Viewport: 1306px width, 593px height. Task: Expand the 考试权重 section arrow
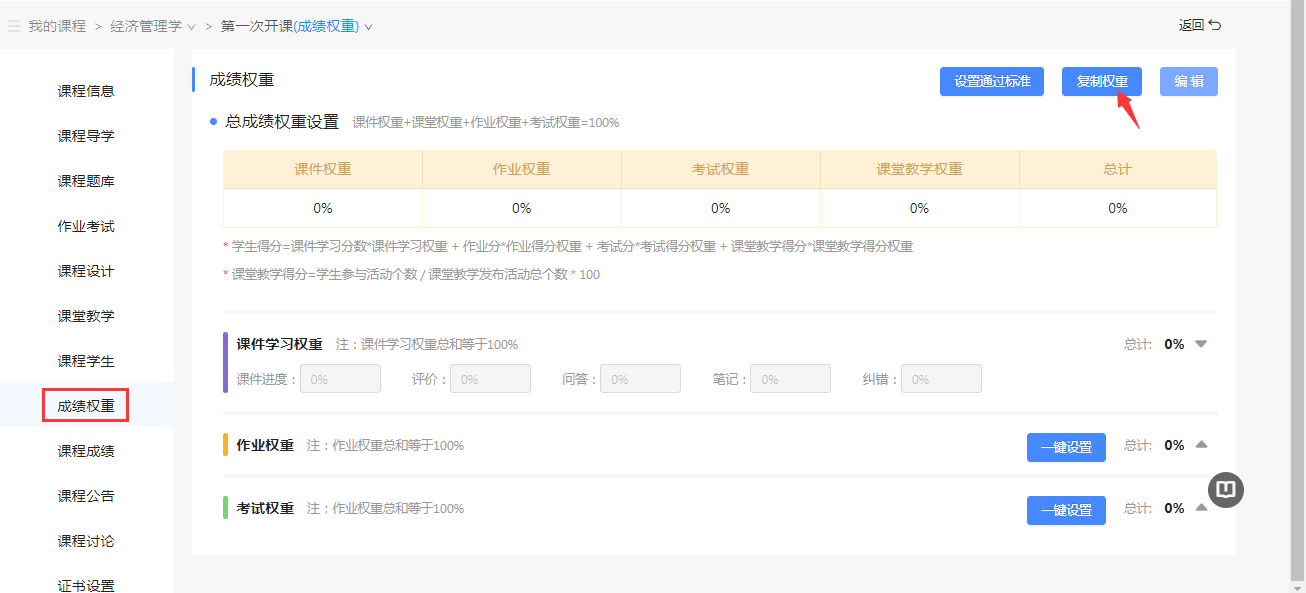coord(1201,507)
